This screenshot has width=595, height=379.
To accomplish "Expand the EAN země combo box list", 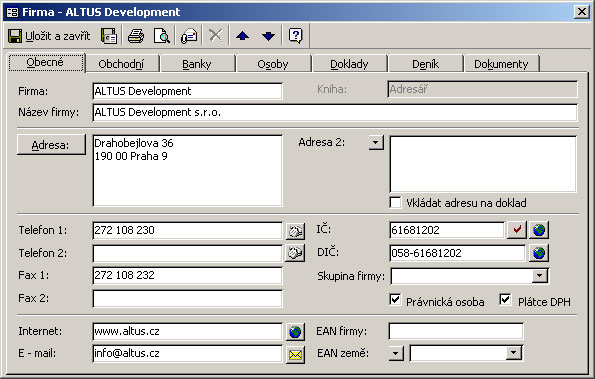I will pyautogui.click(x=513, y=353).
